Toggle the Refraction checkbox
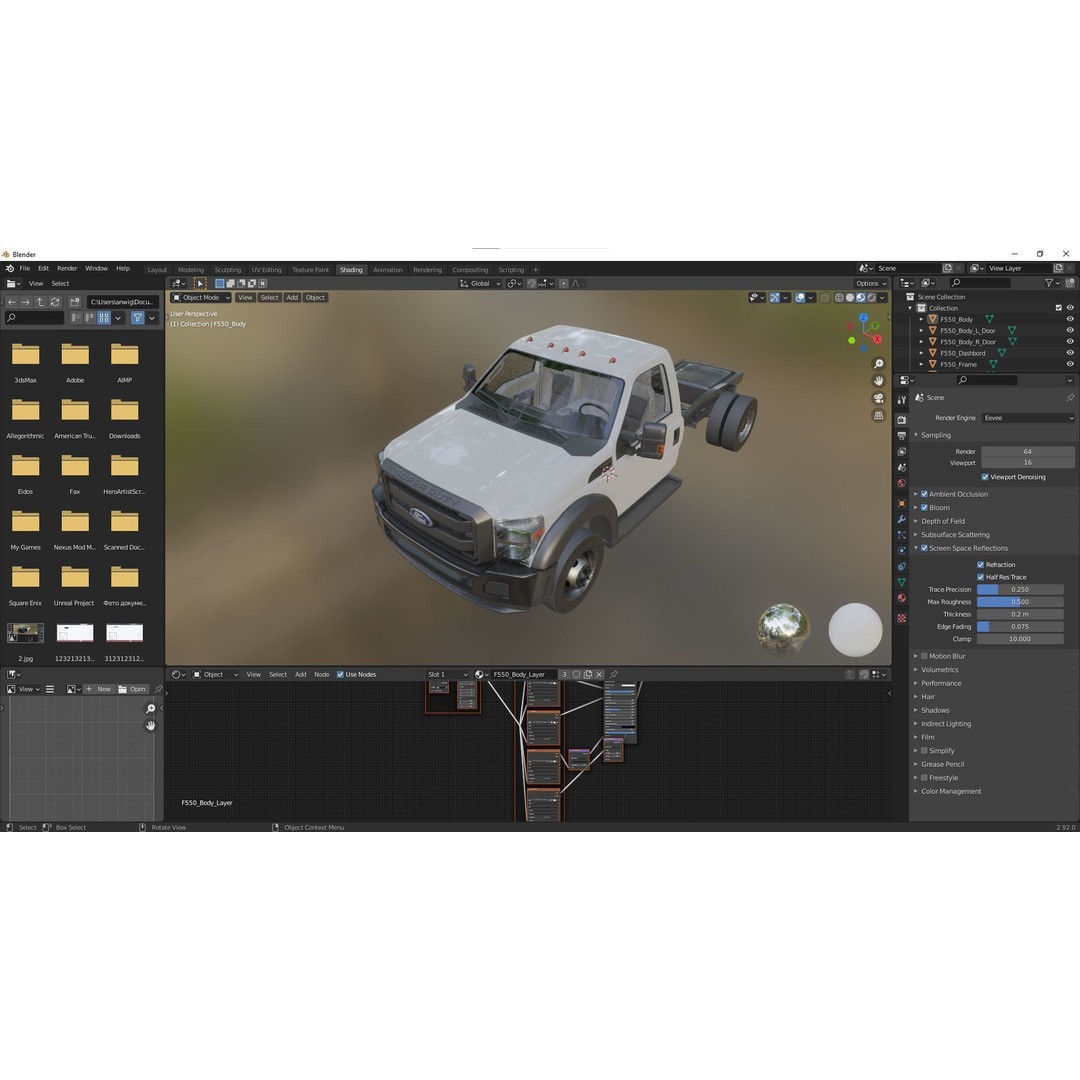 (981, 565)
